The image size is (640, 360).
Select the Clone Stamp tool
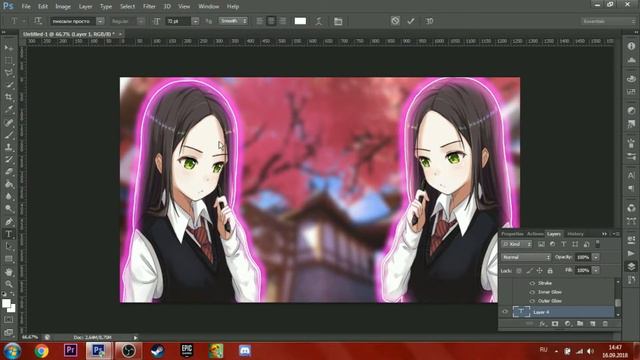coord(9,147)
